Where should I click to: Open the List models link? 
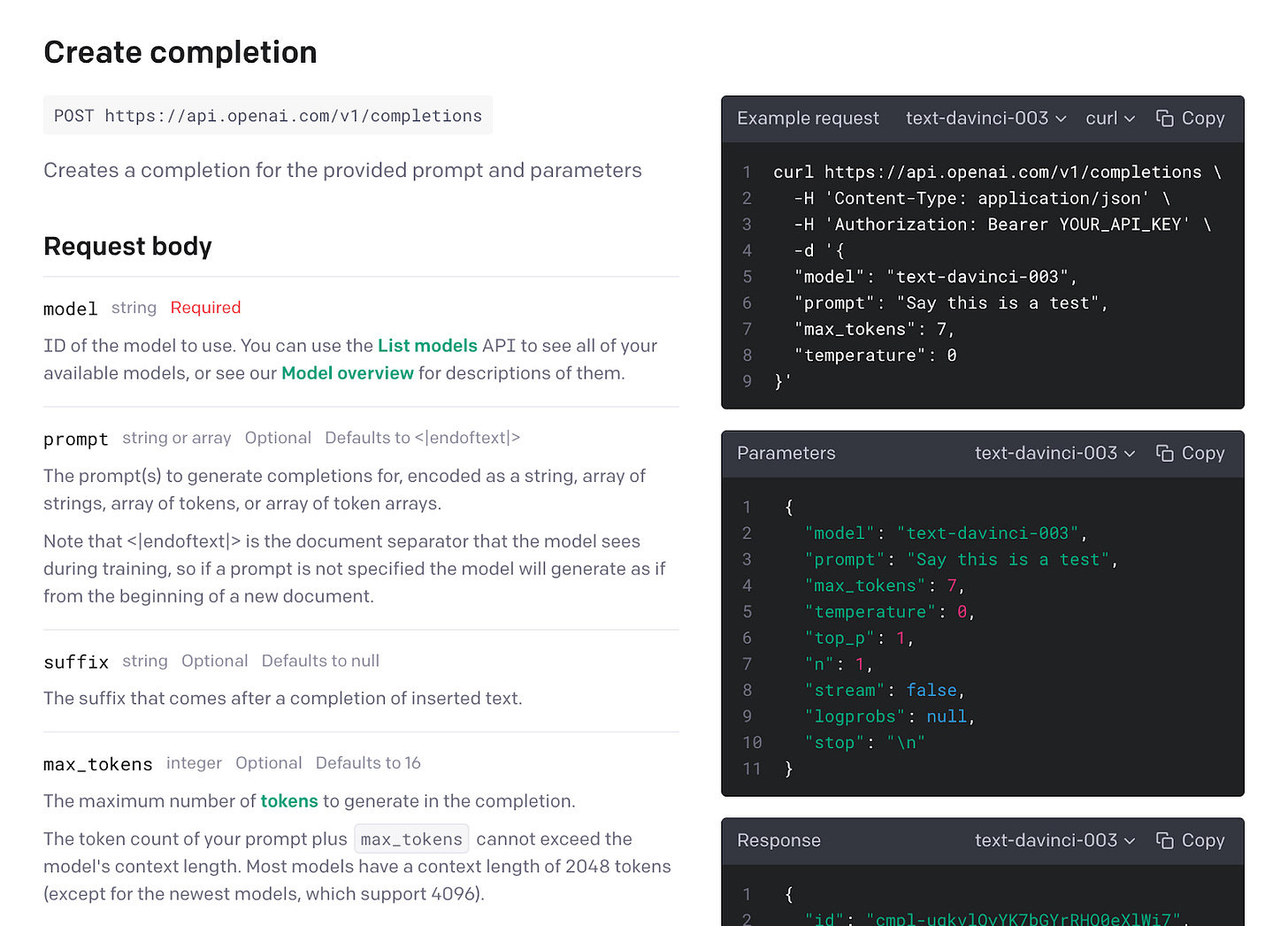click(x=427, y=346)
